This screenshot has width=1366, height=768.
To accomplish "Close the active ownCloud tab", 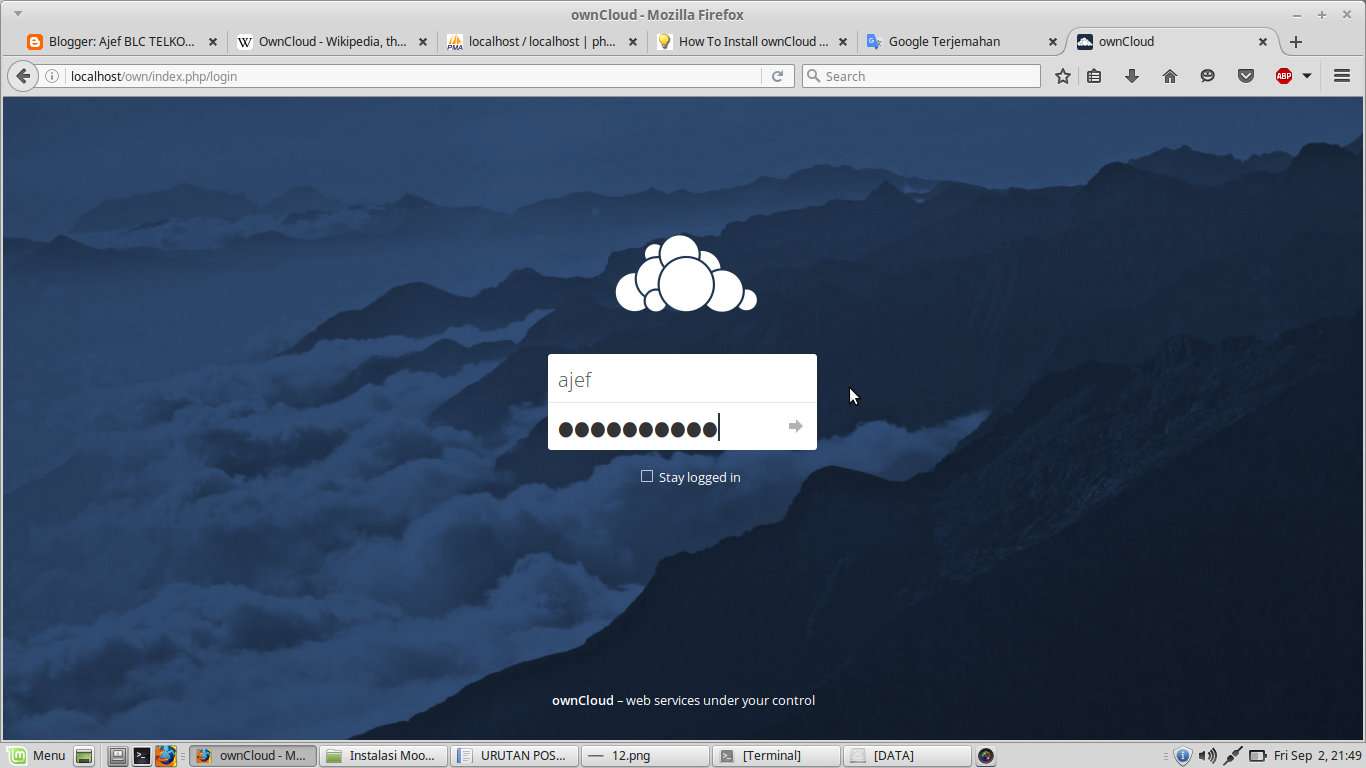I will point(1263,42).
